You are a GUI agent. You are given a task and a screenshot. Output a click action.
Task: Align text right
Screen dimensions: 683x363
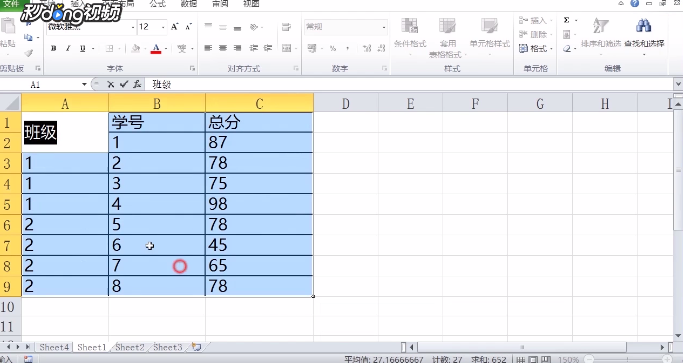pos(237,48)
